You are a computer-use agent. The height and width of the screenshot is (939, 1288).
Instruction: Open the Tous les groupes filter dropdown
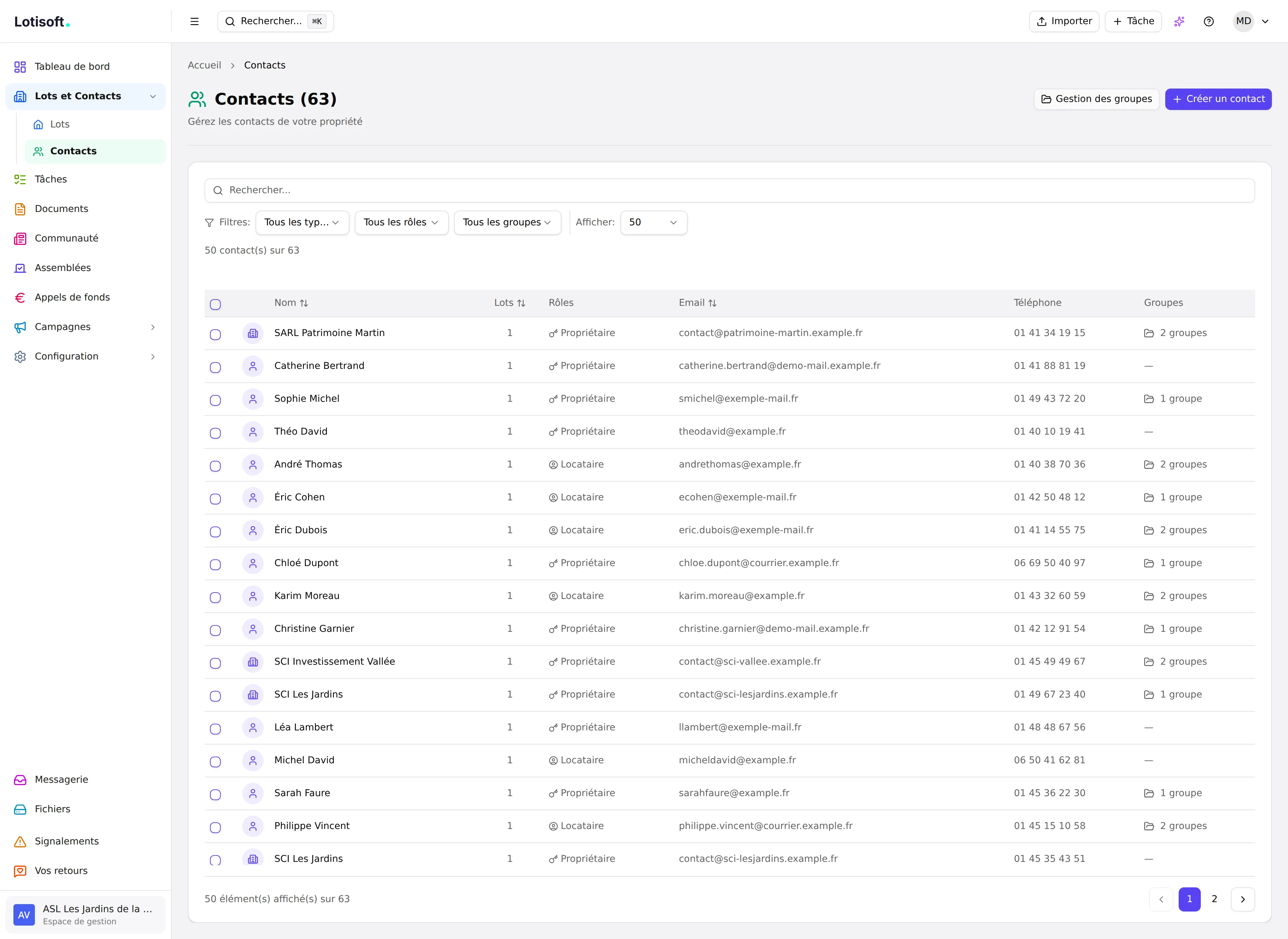point(507,222)
